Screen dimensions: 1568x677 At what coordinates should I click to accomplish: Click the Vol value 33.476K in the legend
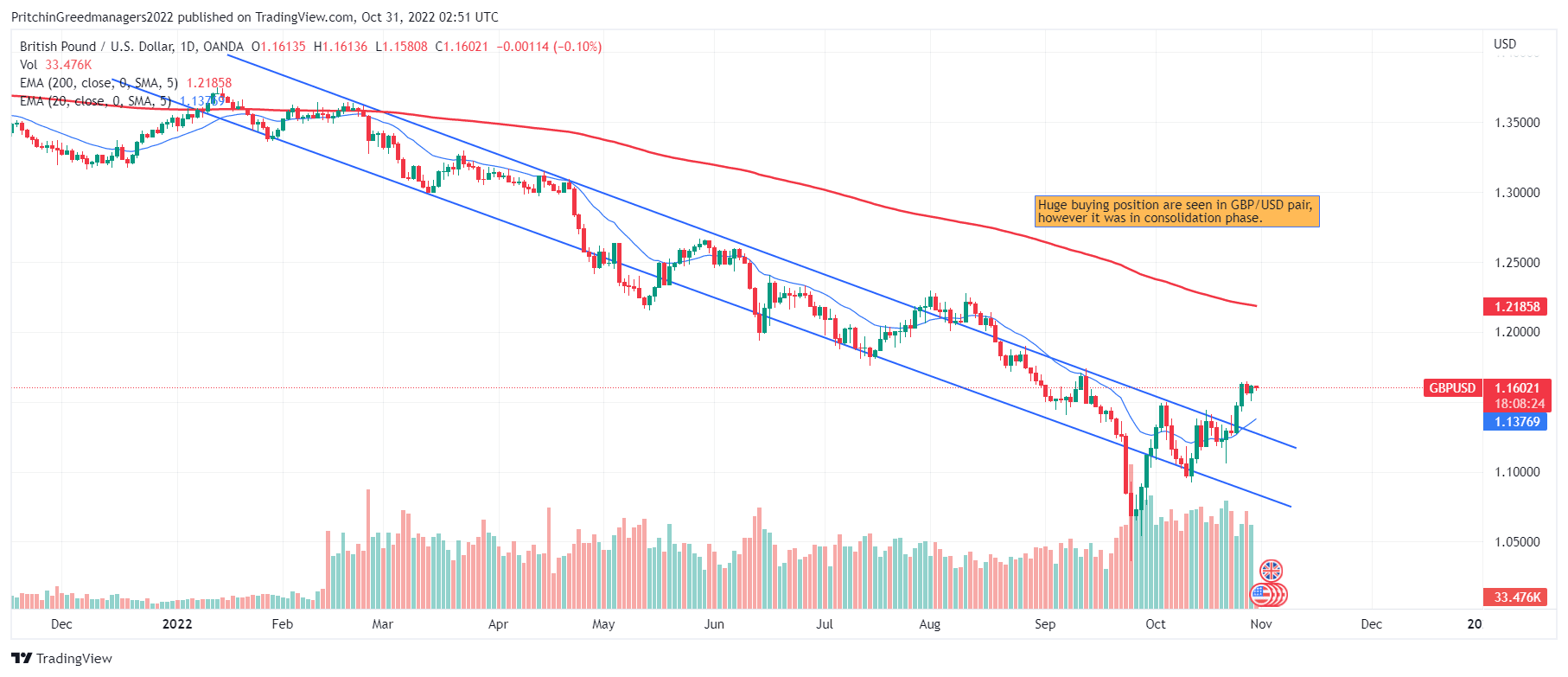68,65
